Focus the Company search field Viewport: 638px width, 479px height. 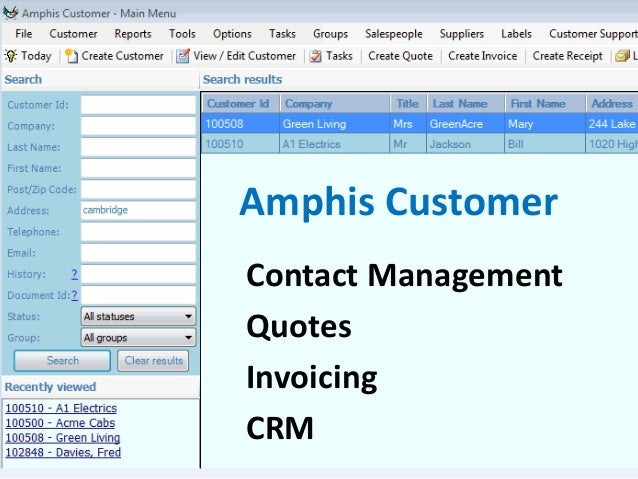pyautogui.click(x=138, y=126)
